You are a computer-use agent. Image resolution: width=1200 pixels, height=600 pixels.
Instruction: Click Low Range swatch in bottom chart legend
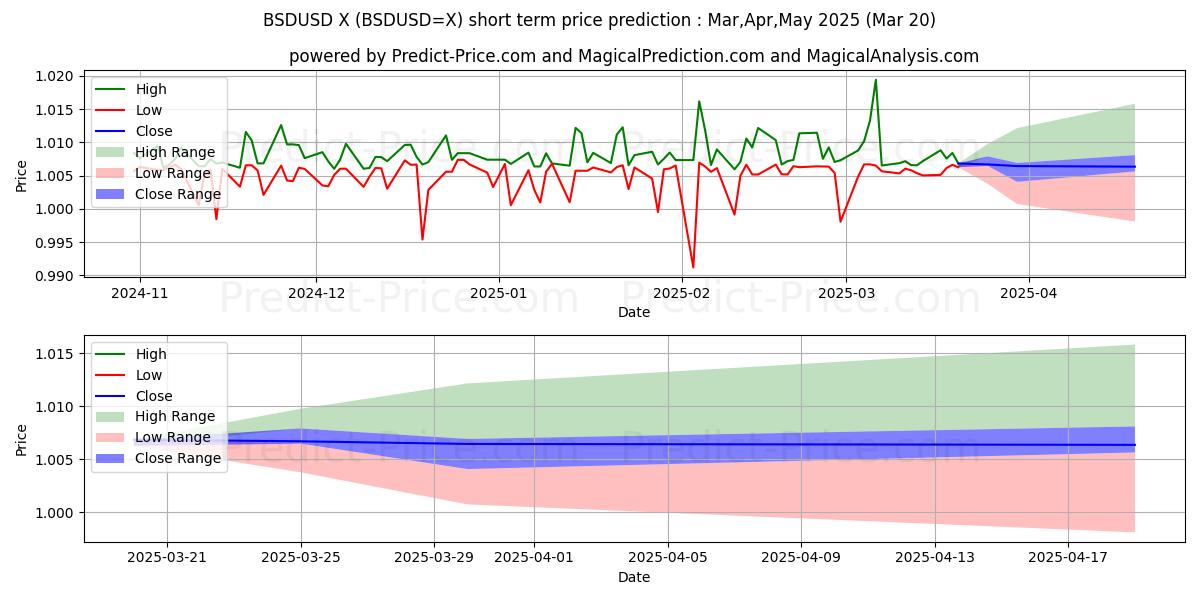click(x=111, y=437)
